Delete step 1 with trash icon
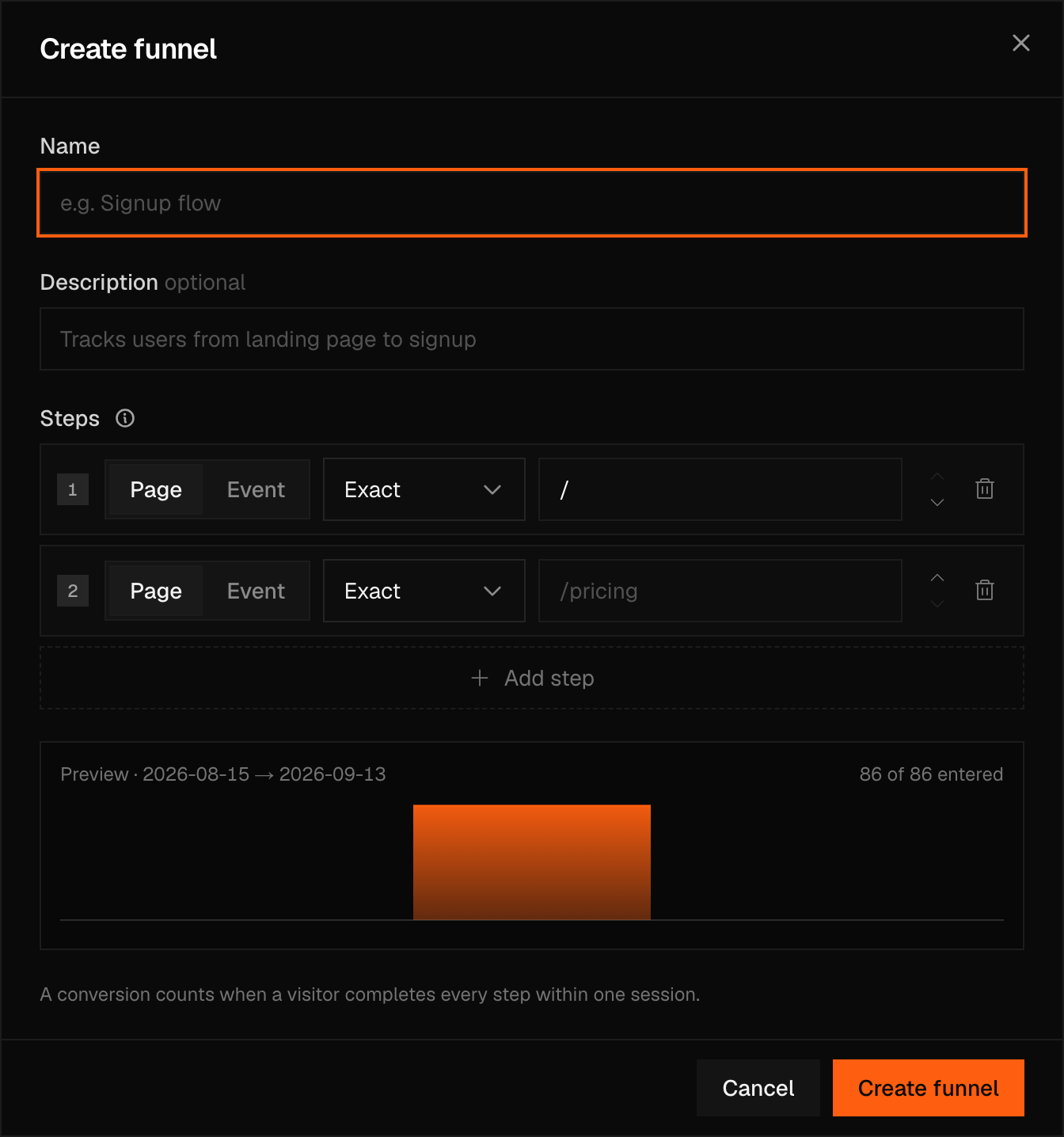The width and height of the screenshot is (1064, 1137). point(985,489)
